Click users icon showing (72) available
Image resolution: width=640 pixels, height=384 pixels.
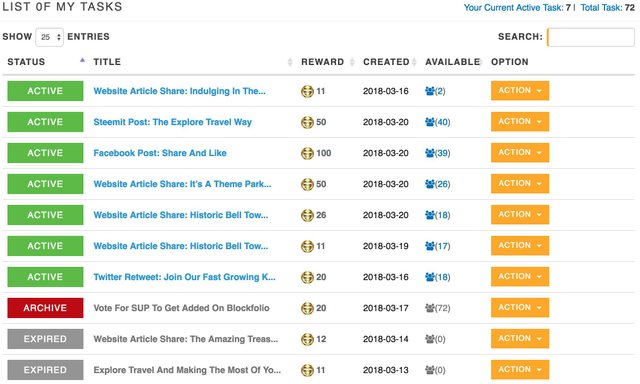click(429, 308)
